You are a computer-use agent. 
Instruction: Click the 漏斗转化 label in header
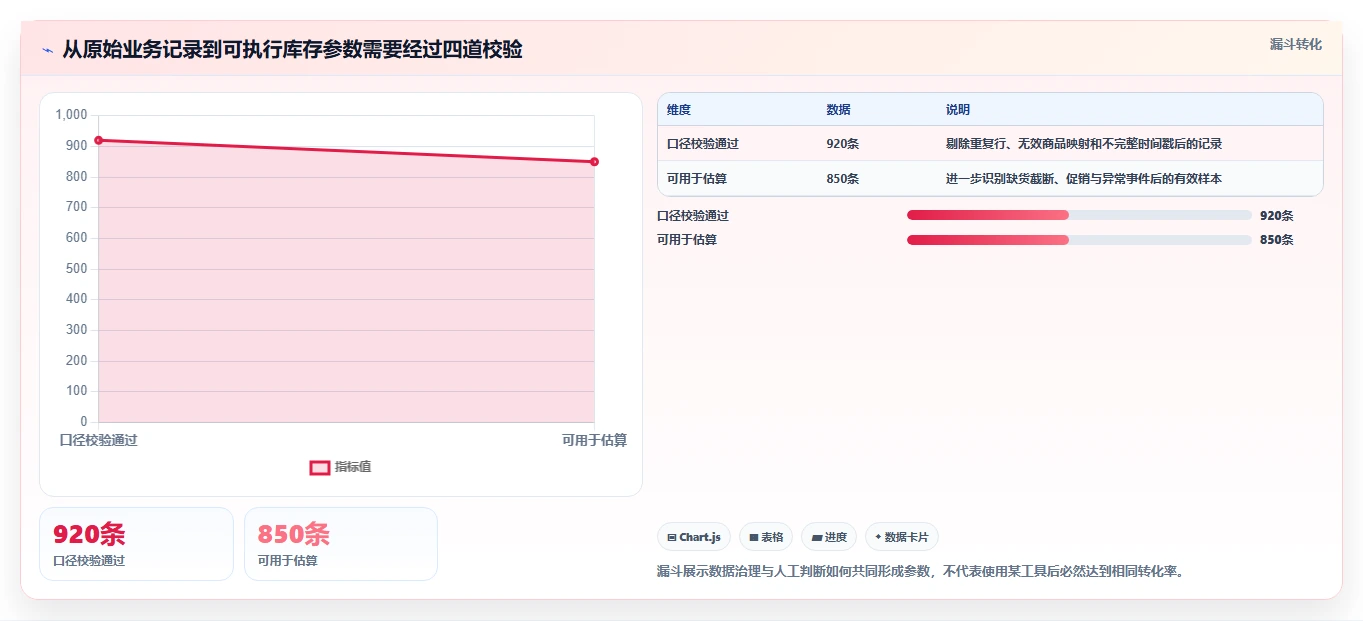pyautogui.click(x=1296, y=45)
